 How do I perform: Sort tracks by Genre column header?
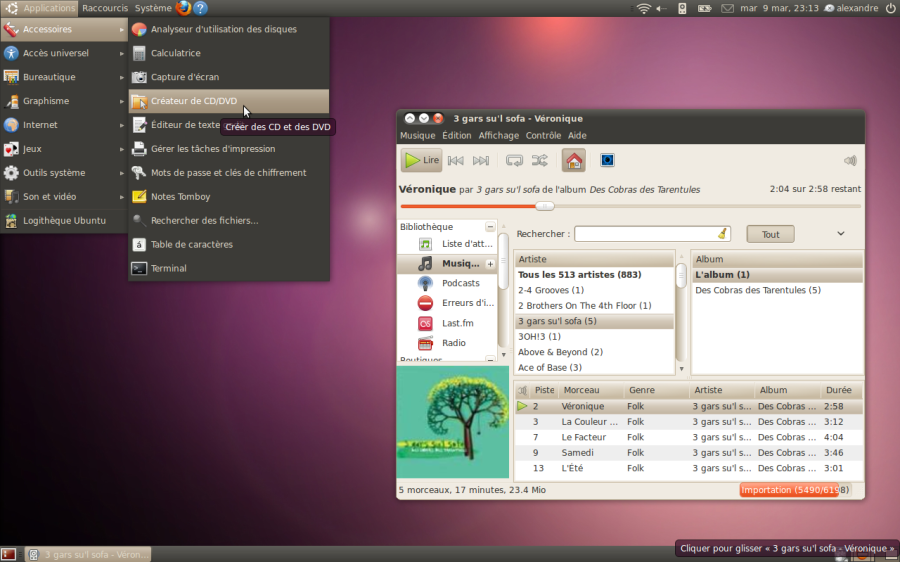[656, 390]
